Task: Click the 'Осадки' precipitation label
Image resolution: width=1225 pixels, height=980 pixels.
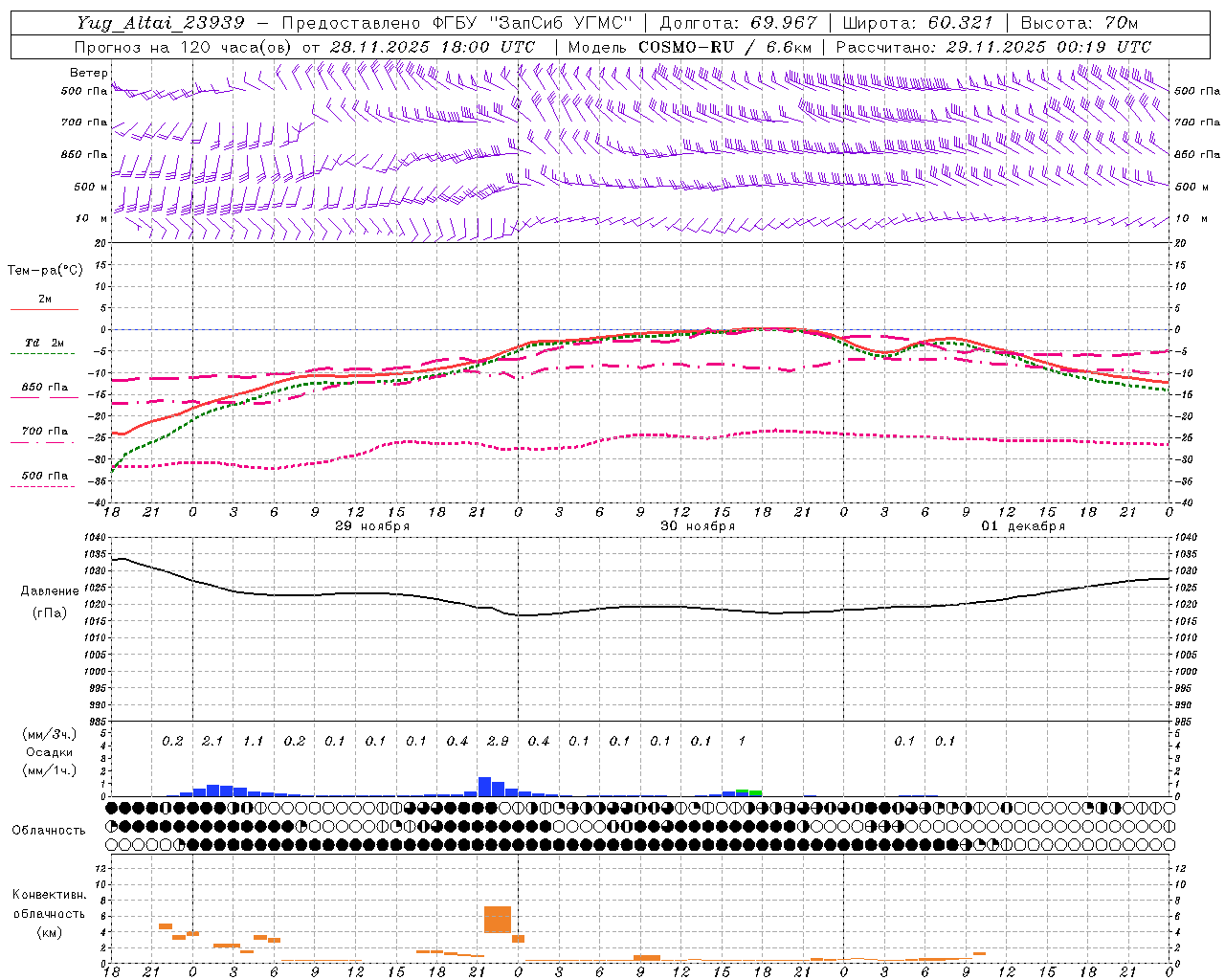Action: click(50, 752)
